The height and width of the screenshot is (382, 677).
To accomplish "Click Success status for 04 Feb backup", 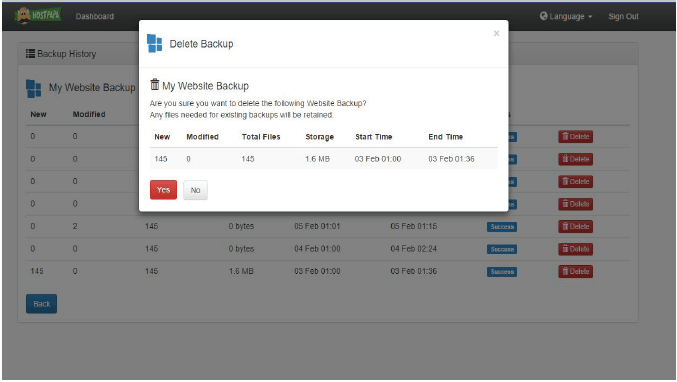I will [502, 249].
